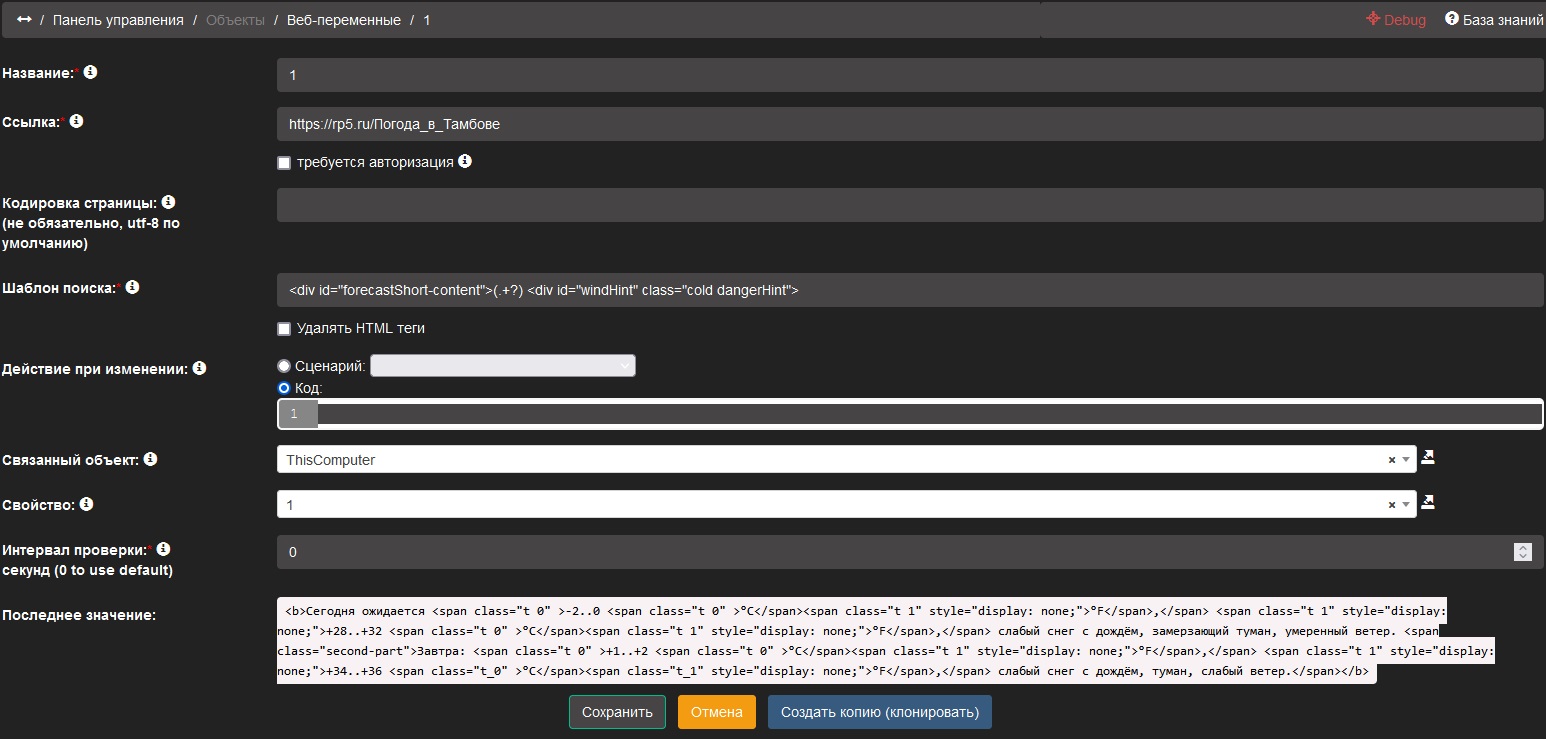Click info icon next to Название label
Viewport: 1546px width, 739px height.
coord(91,73)
